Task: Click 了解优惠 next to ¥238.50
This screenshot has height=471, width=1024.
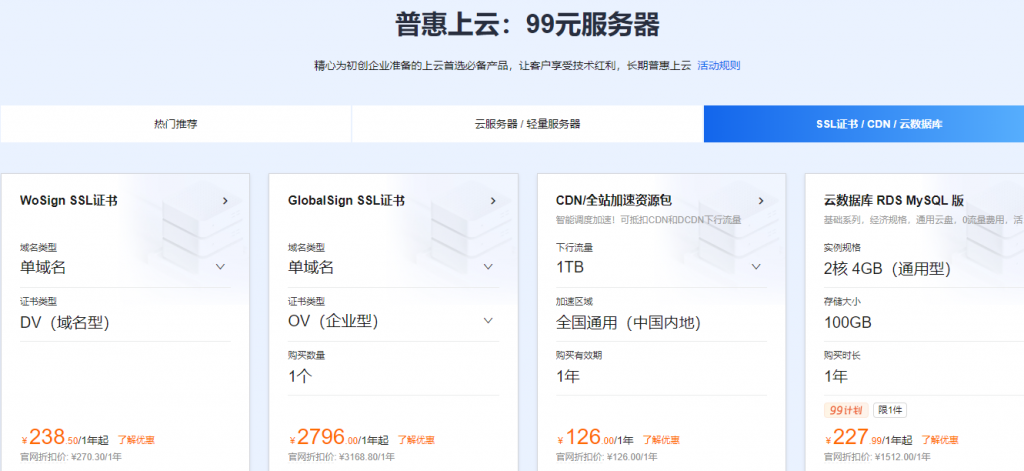Action: 136,440
